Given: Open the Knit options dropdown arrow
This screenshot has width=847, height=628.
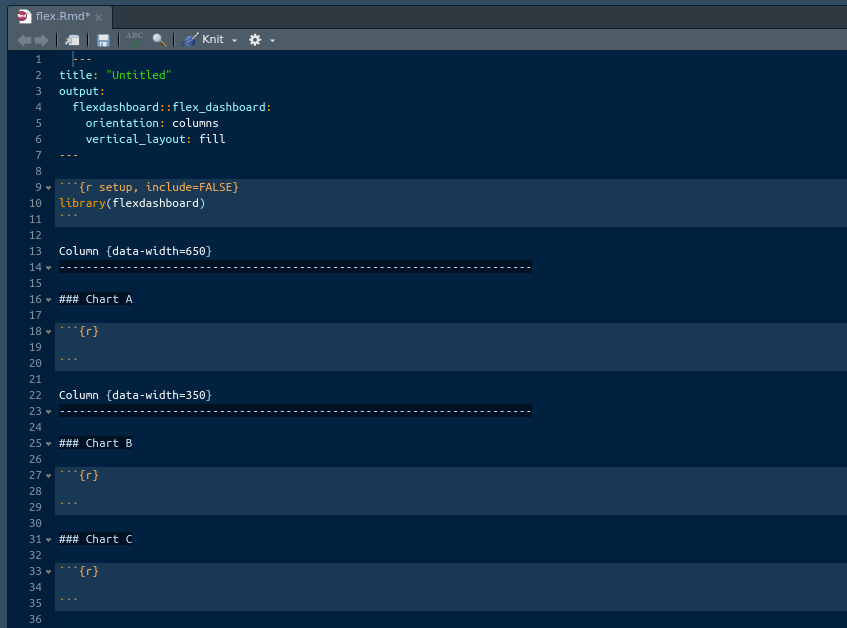Looking at the screenshot, I should (234, 40).
